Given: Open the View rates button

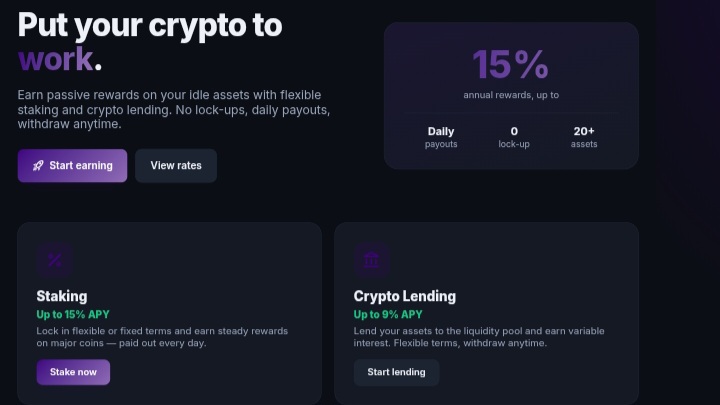Looking at the screenshot, I should point(176,166).
